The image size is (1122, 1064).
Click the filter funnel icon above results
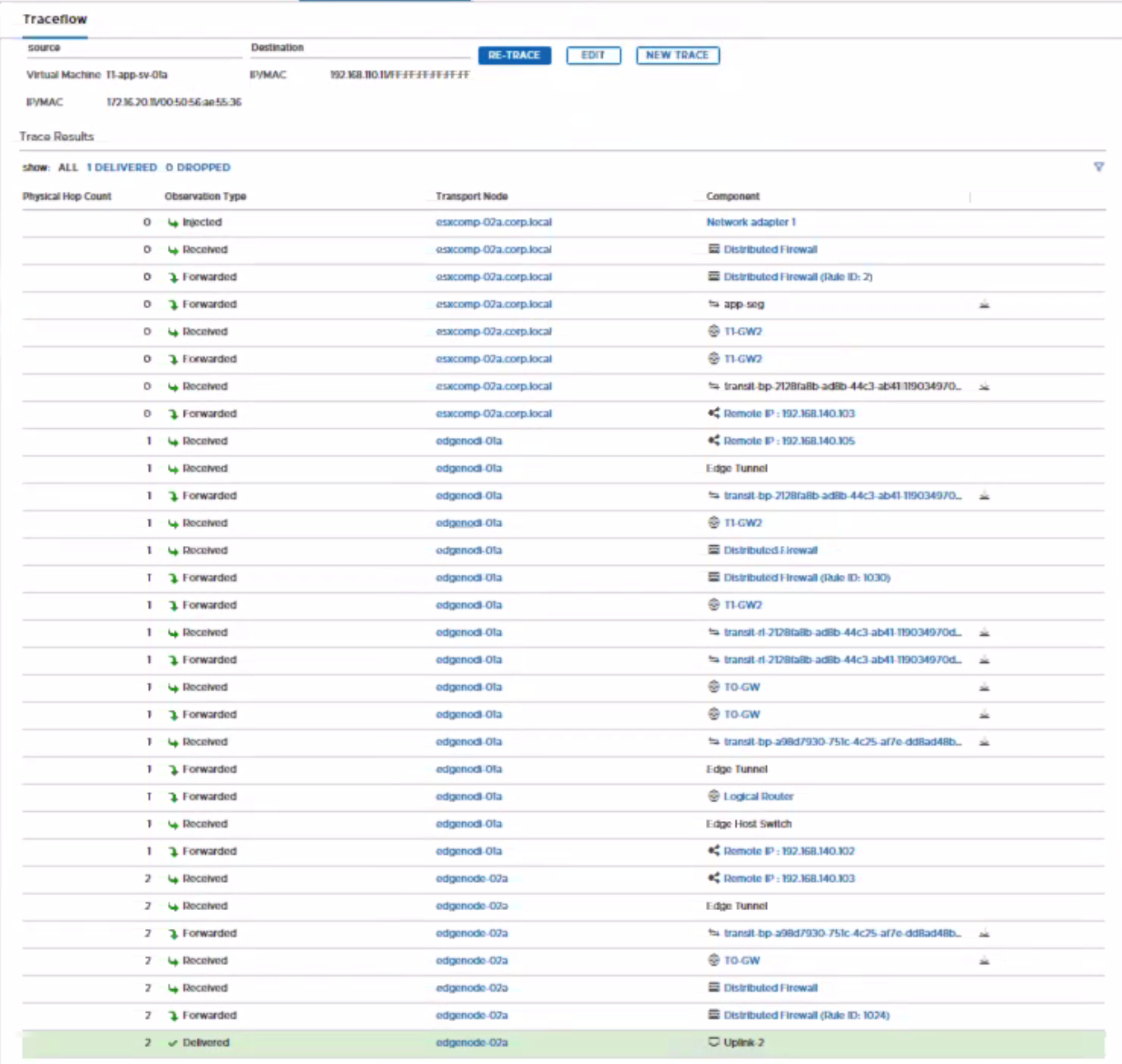tap(1098, 167)
